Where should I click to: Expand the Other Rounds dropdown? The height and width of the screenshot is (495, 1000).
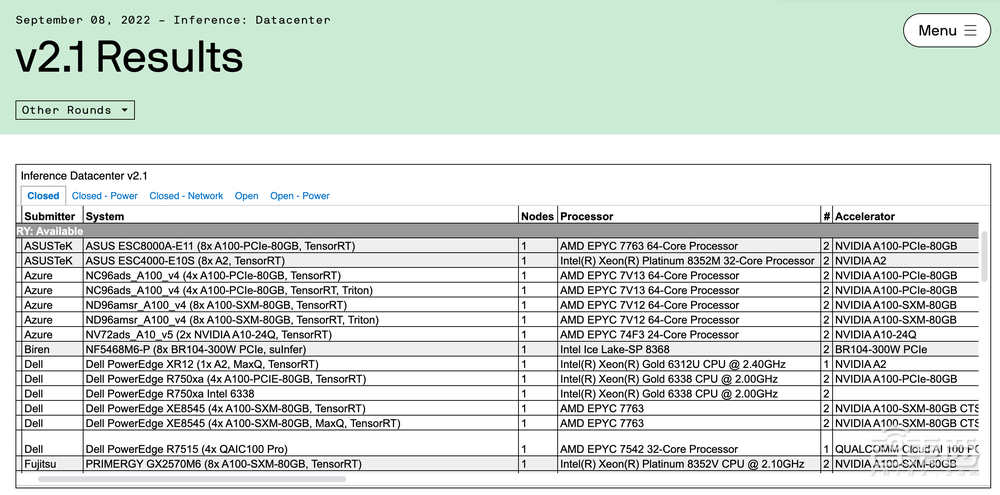coord(75,110)
